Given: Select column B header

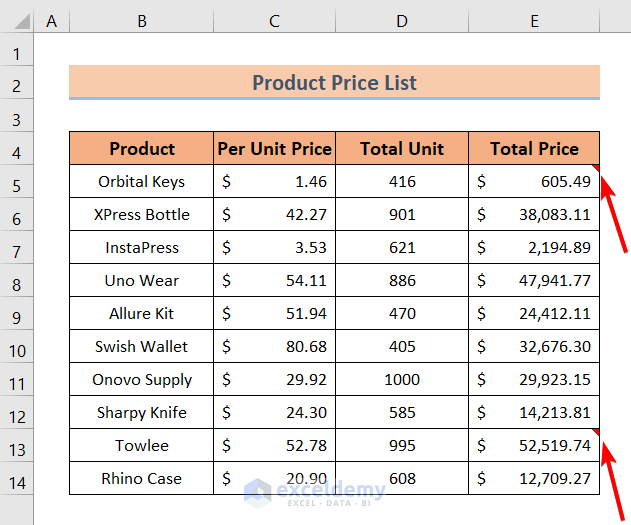Looking at the screenshot, I should tap(141, 18).
